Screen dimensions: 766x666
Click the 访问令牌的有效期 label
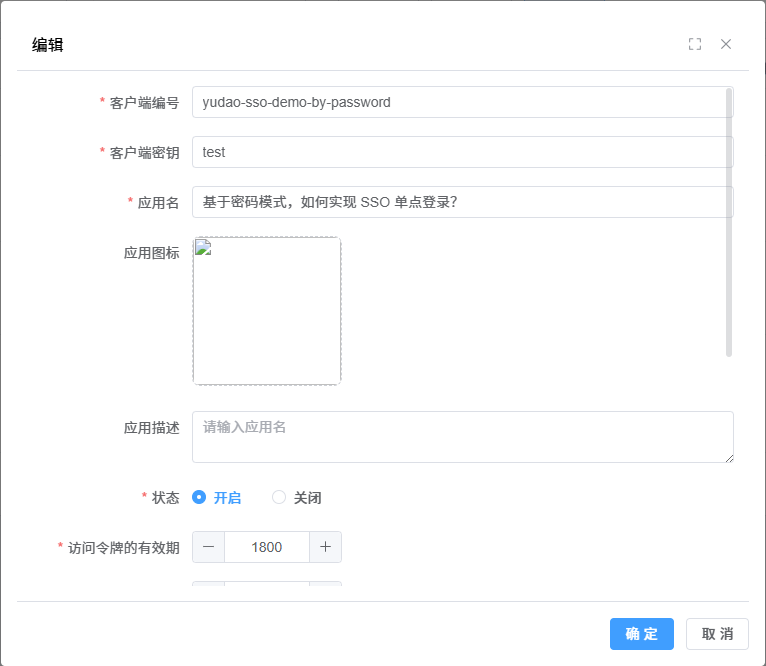tap(123, 547)
